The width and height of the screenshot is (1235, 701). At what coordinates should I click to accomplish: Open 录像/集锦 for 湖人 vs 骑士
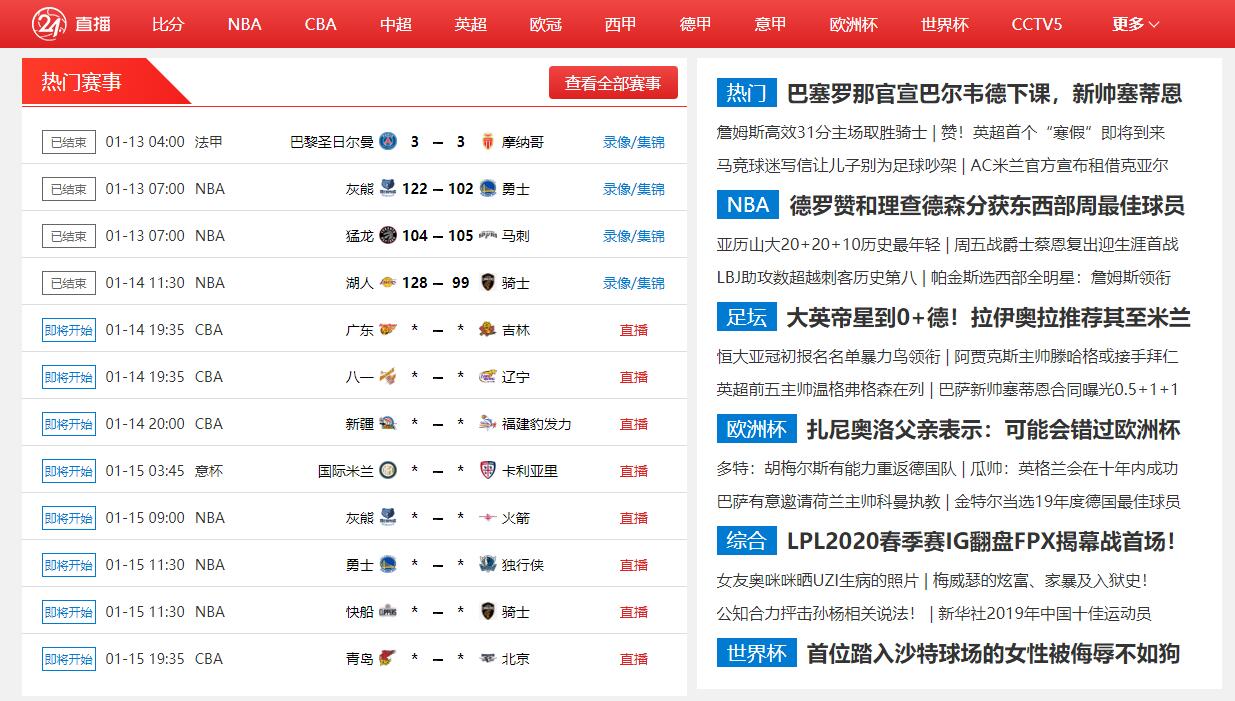634,283
